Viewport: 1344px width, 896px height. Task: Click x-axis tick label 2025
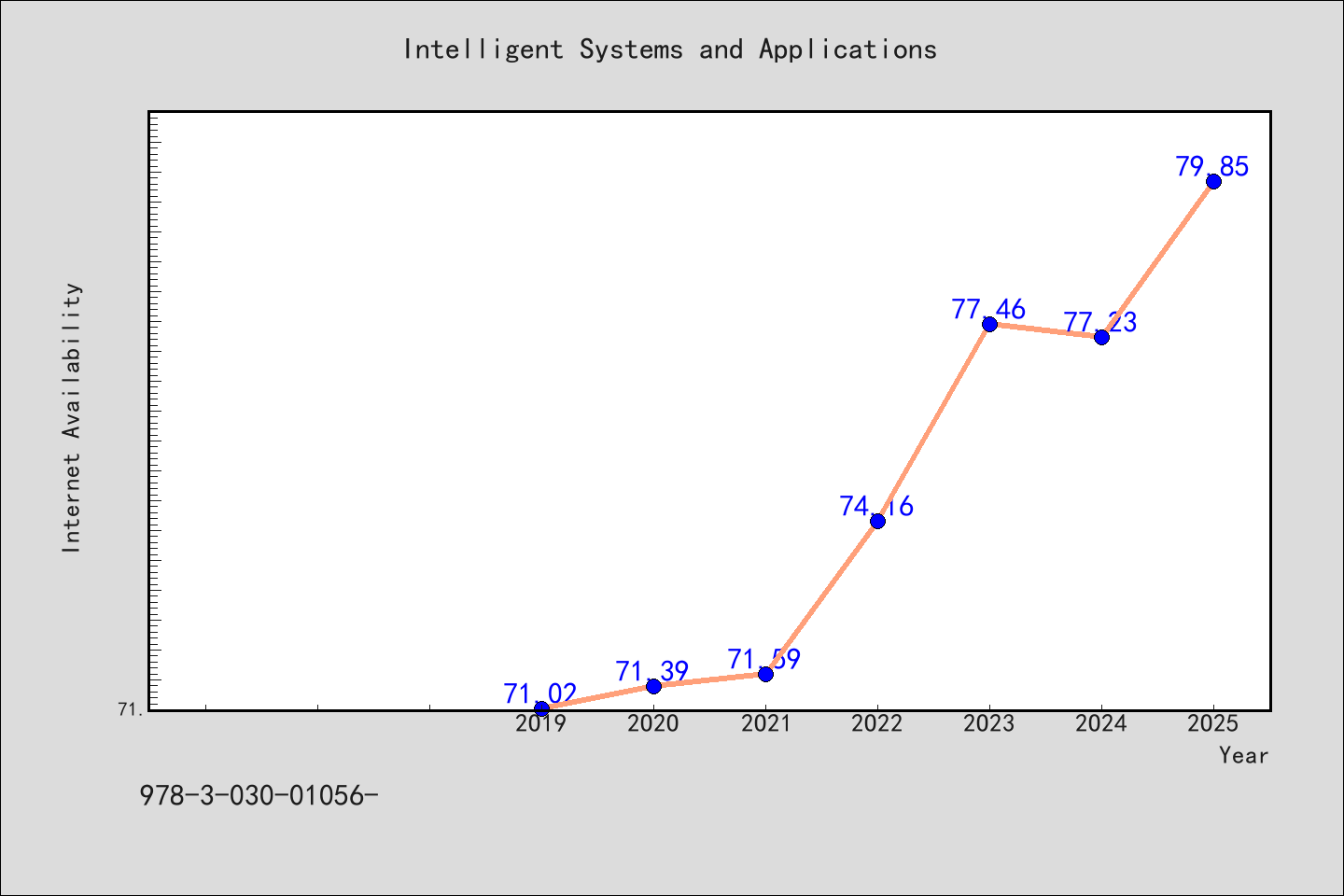click(x=1213, y=723)
